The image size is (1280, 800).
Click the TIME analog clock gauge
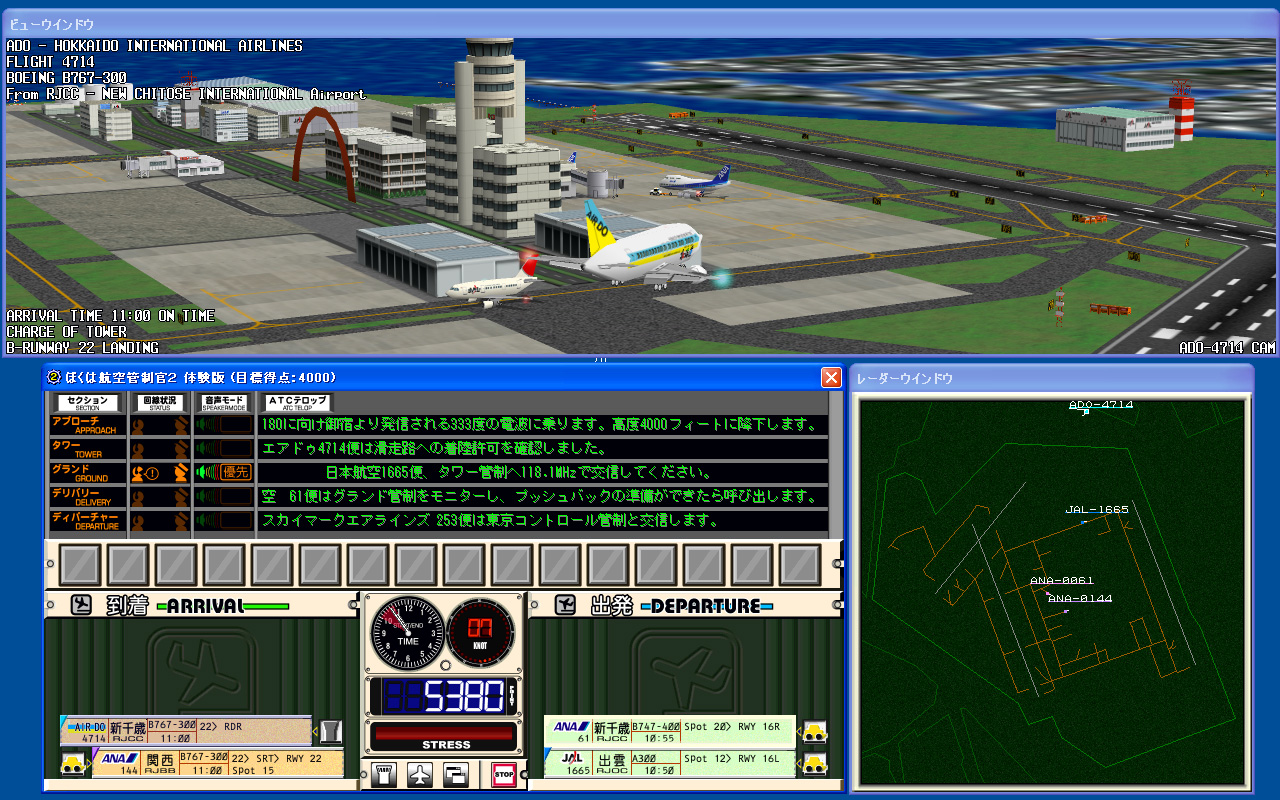407,632
